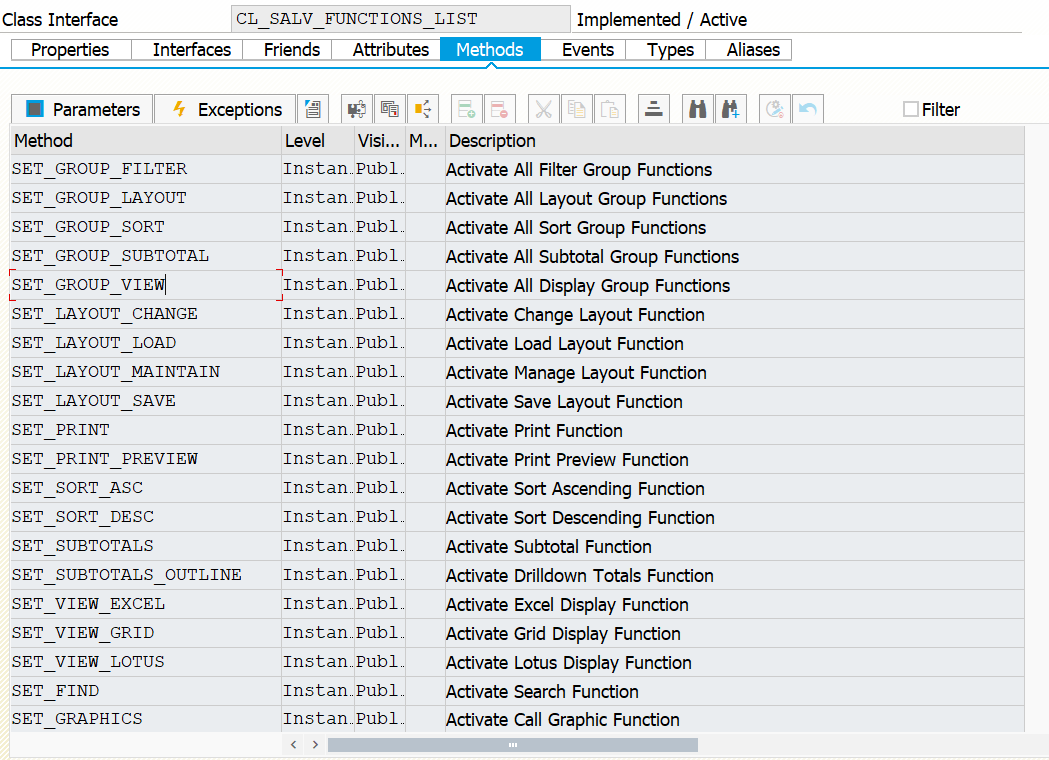The height and width of the screenshot is (760, 1049).
Task: Click the puzzle-piece enhancement icon
Action: click(357, 109)
